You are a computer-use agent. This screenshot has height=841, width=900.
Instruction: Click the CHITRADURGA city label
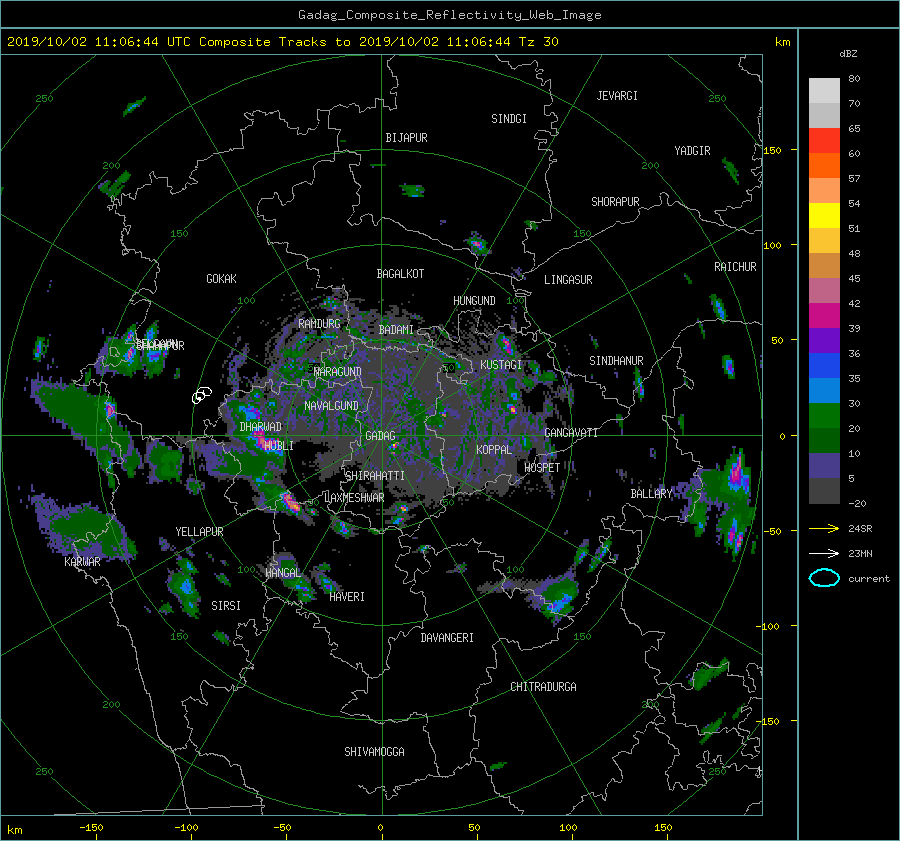pos(543,687)
